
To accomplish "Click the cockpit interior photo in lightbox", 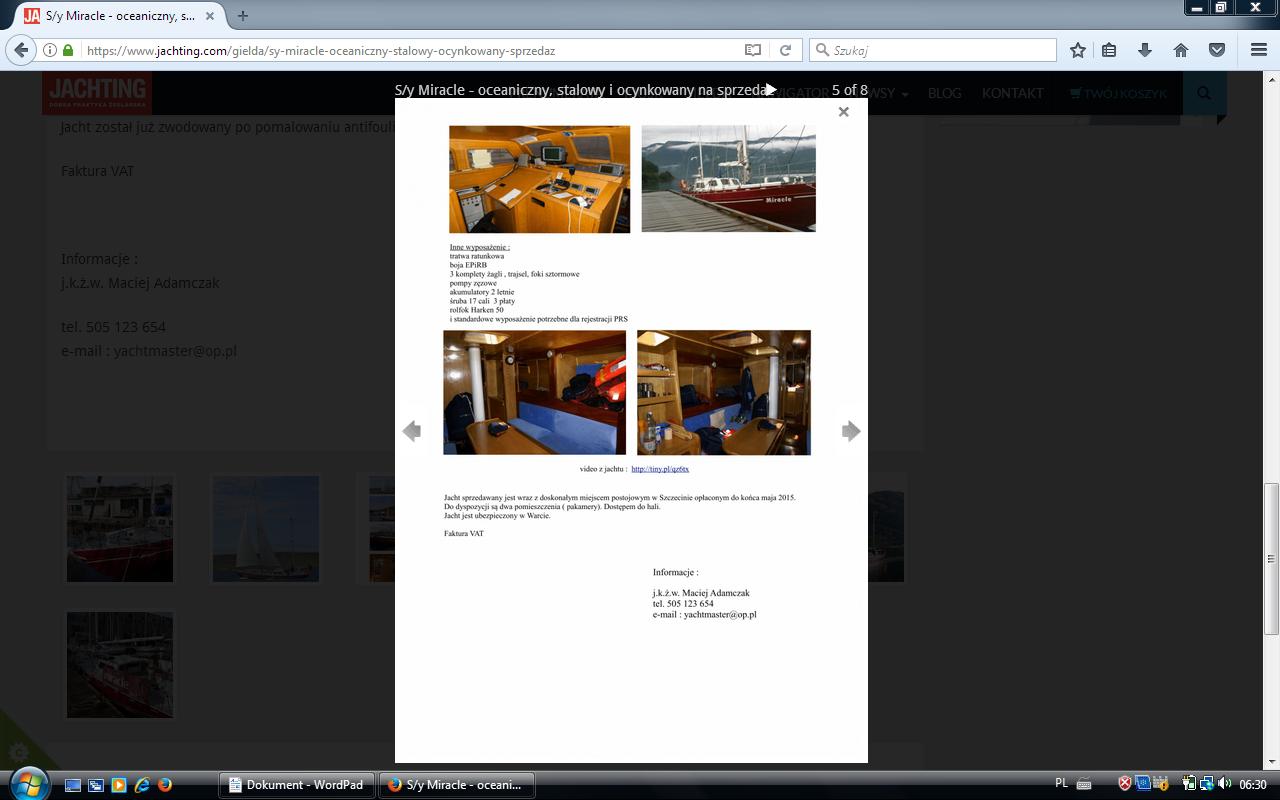I will [x=539, y=179].
